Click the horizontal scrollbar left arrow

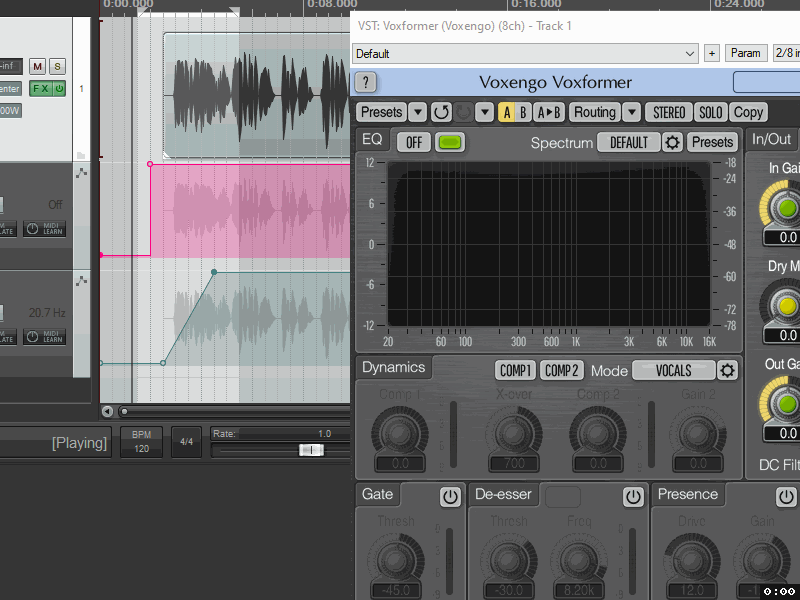click(107, 411)
